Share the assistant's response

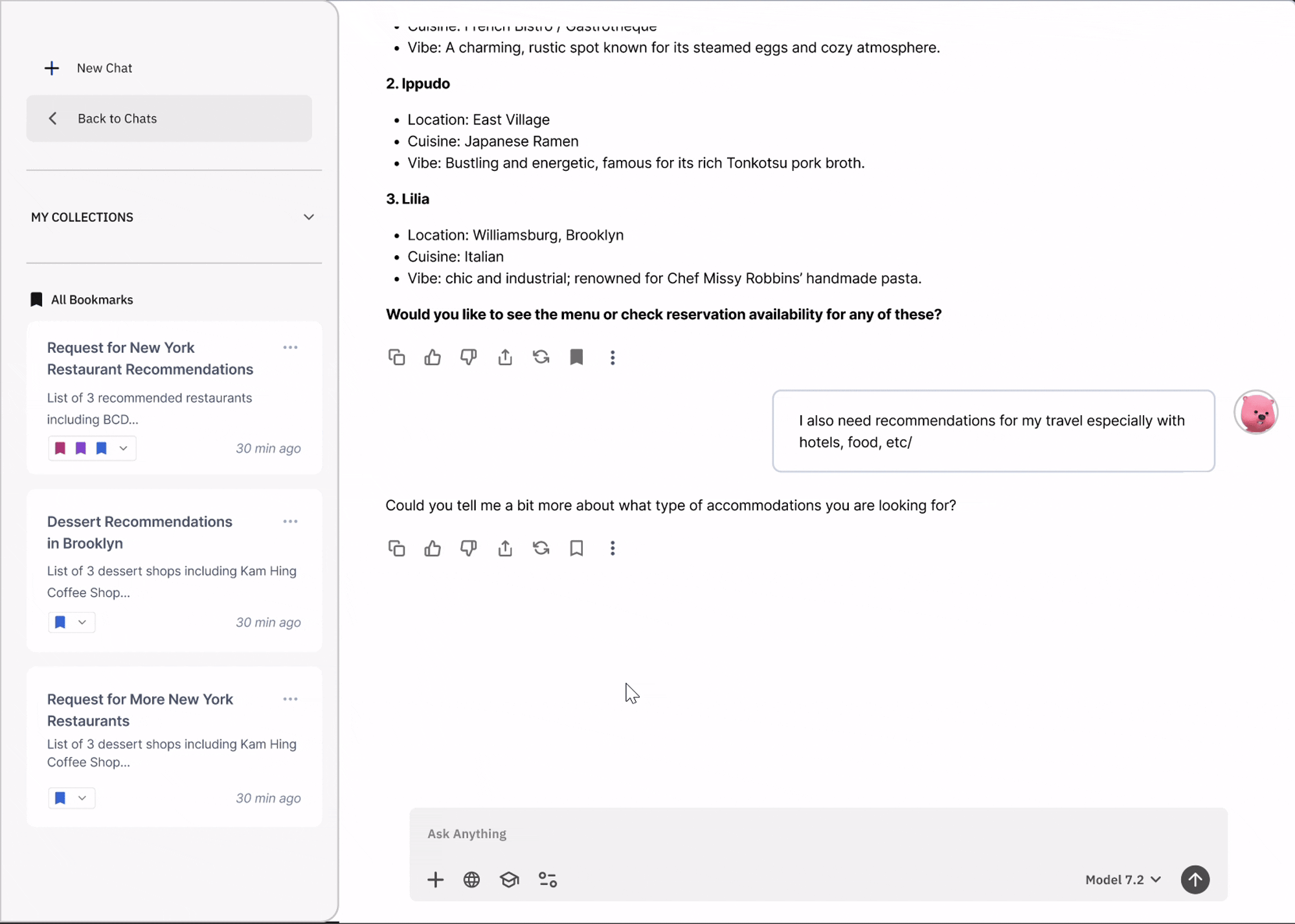point(505,357)
